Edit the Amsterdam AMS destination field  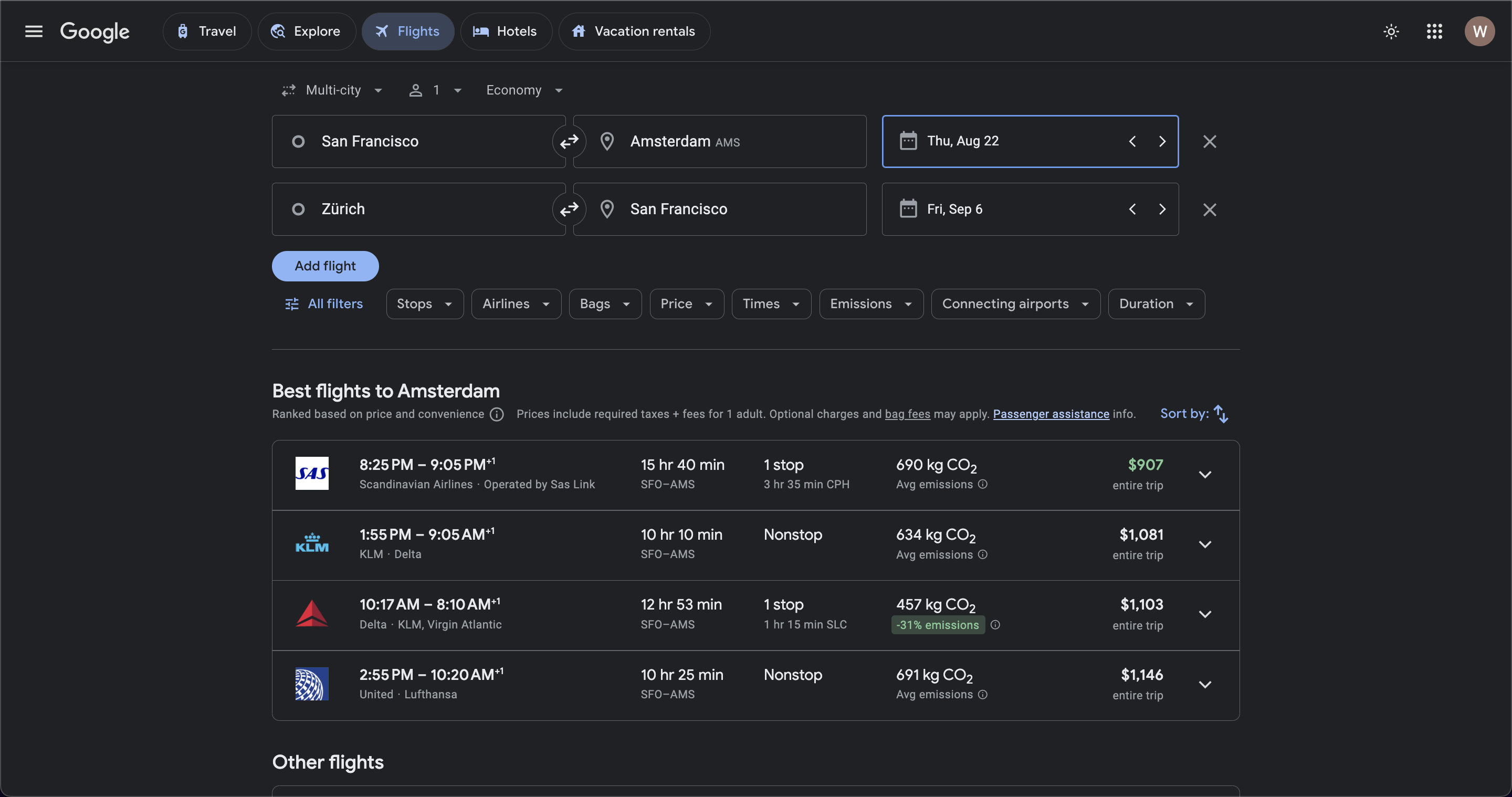[720, 141]
